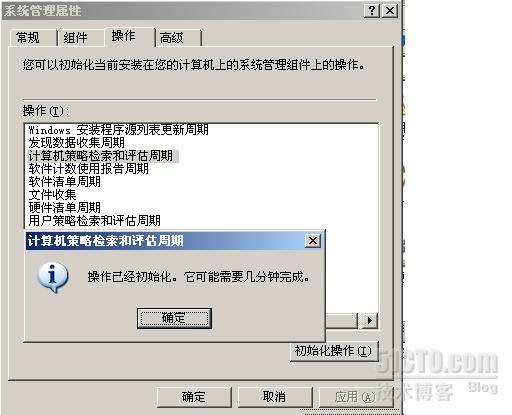This screenshot has width=512, height=415.
Task: Close the 计算机策略检索和评估周期 message box
Action: pyautogui.click(x=313, y=240)
